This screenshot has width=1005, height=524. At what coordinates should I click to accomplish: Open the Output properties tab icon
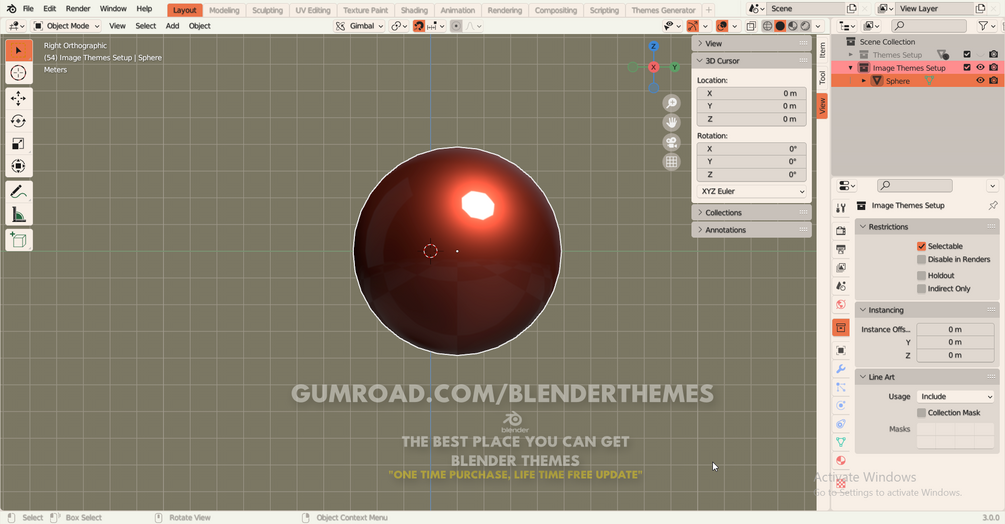(x=841, y=249)
